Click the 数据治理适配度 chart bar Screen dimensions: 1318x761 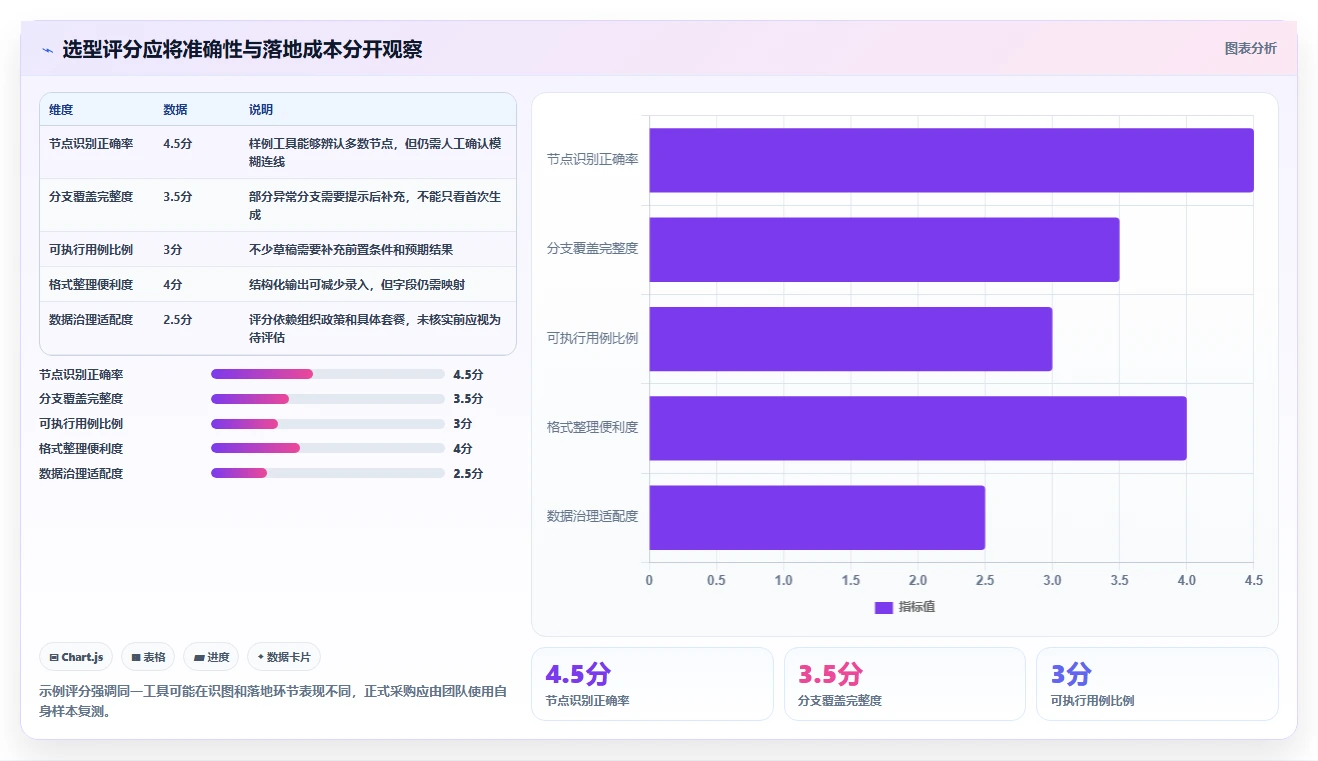[x=817, y=517]
